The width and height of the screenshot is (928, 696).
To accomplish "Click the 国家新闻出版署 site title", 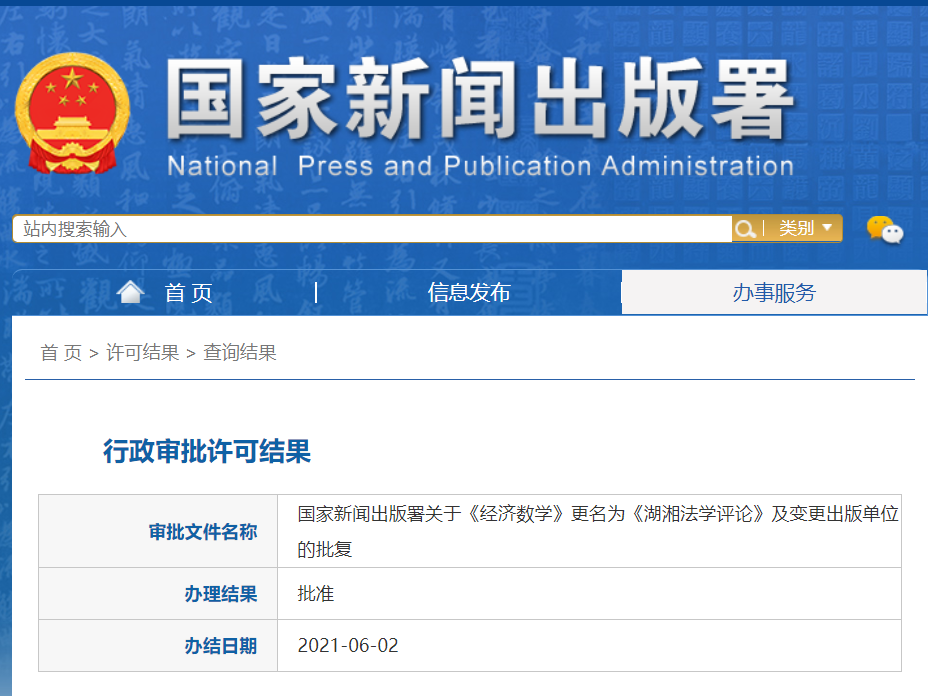I will pyautogui.click(x=480, y=100).
